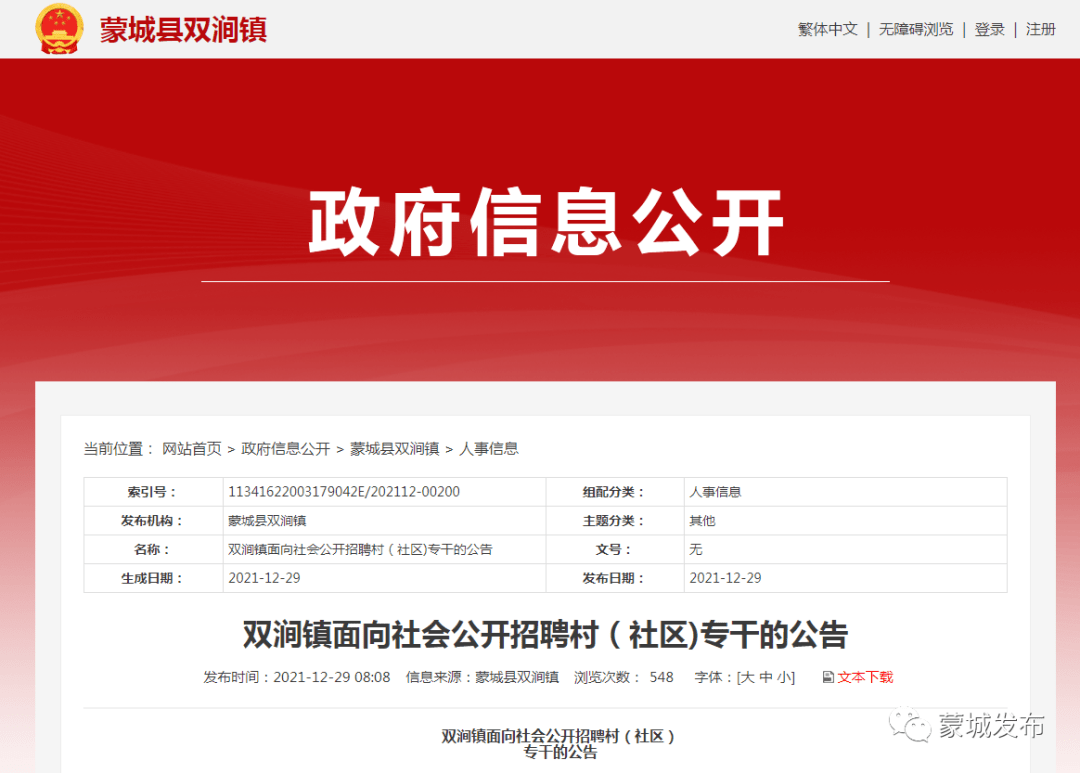Set font size to 小
Viewport: 1080px width, 773px height.
(784, 677)
